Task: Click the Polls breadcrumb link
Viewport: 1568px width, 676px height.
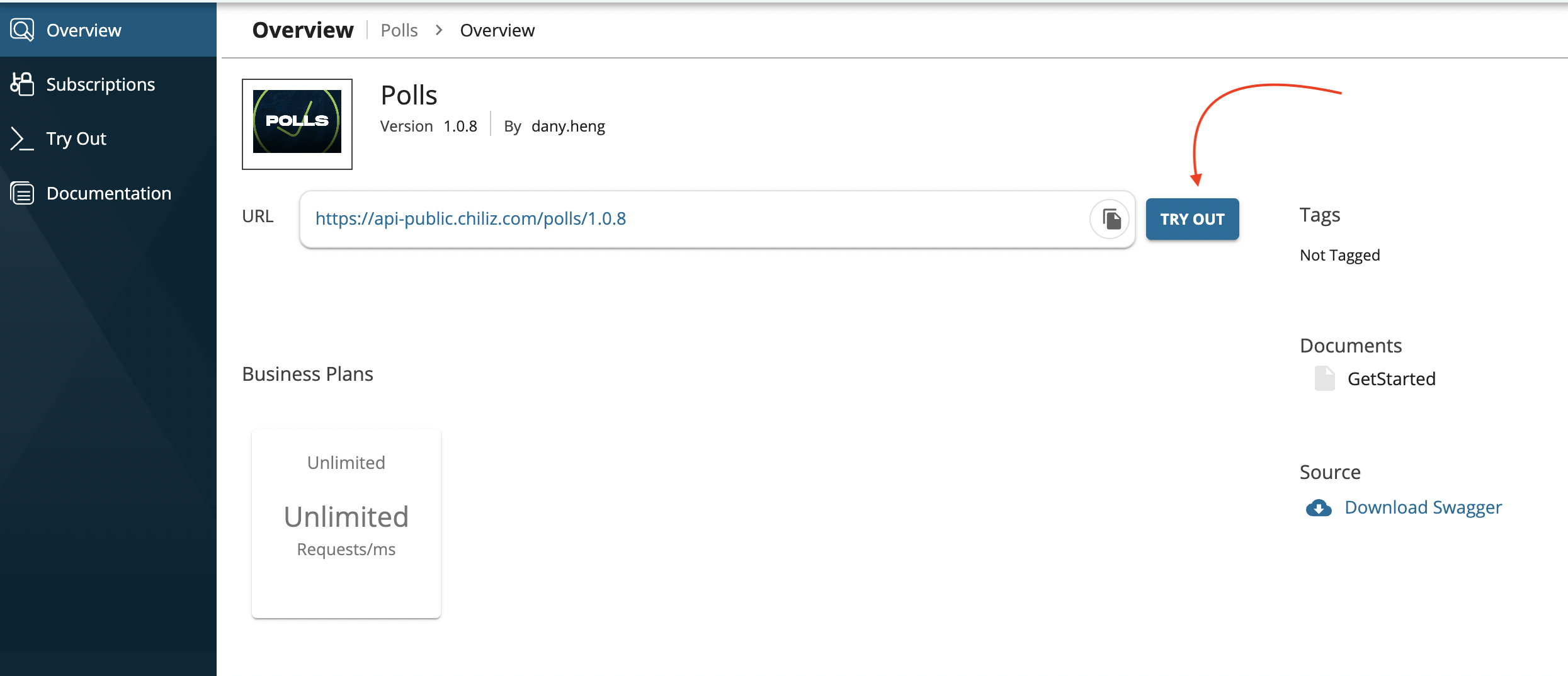Action: (399, 30)
